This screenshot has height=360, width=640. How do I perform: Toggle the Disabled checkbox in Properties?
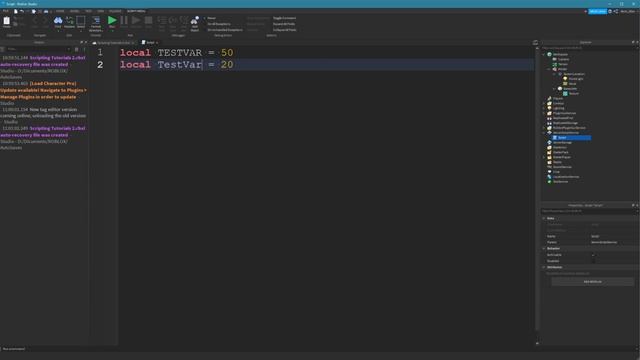coord(593,261)
